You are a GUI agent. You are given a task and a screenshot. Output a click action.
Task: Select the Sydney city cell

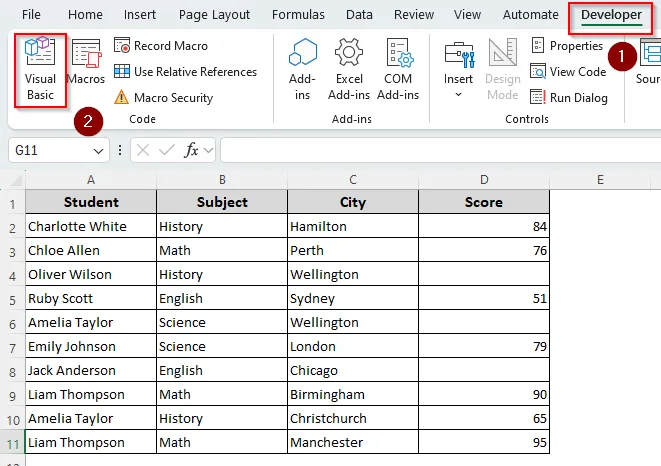[x=353, y=298]
